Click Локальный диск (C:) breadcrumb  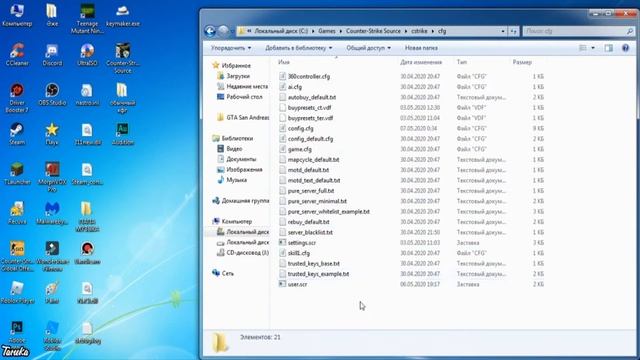[x=281, y=31]
